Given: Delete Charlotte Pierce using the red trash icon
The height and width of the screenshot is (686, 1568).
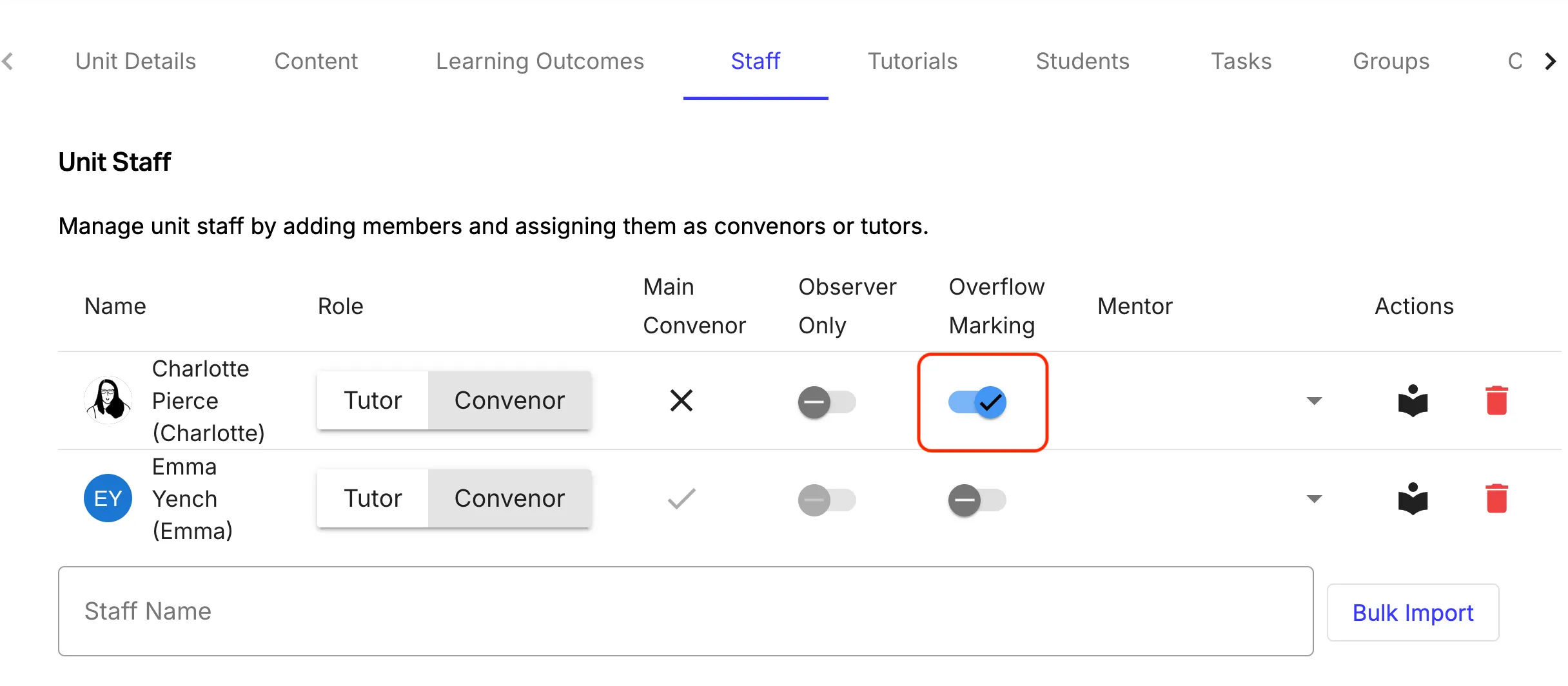Looking at the screenshot, I should coord(1496,400).
